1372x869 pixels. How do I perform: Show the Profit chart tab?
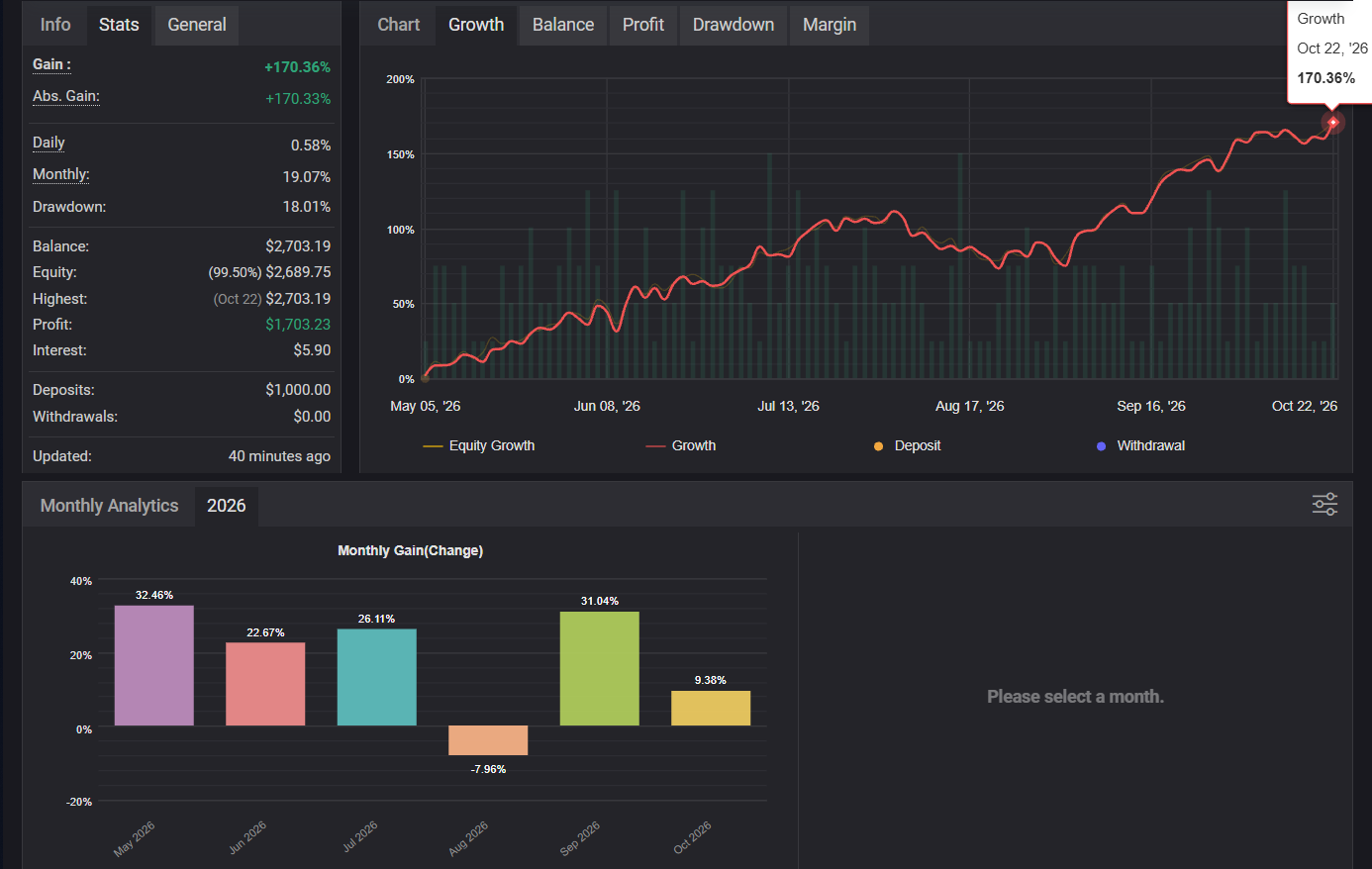[643, 25]
